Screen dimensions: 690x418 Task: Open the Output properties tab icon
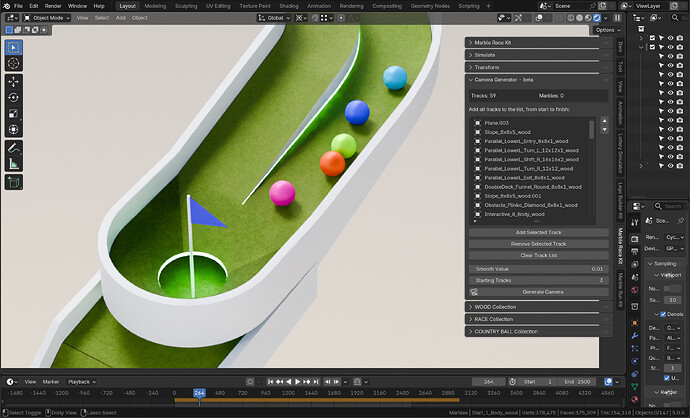point(635,251)
